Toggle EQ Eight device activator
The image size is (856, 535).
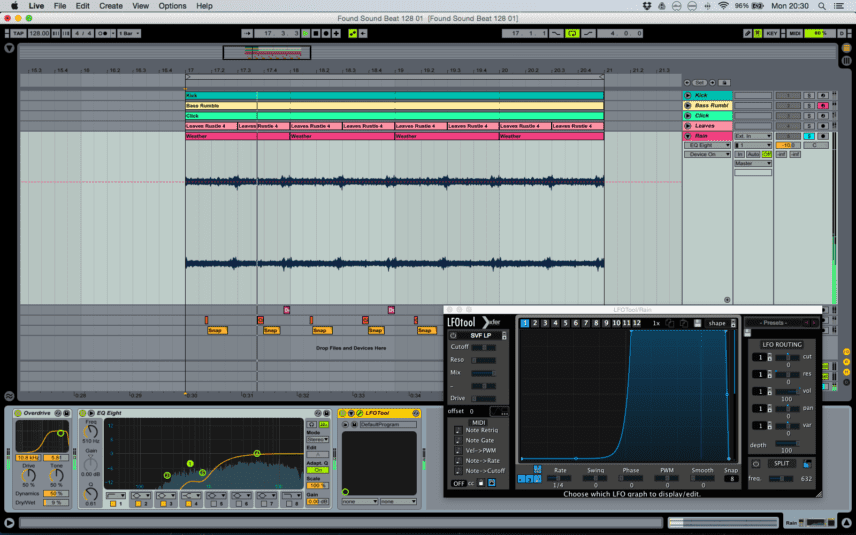[x=82, y=413]
